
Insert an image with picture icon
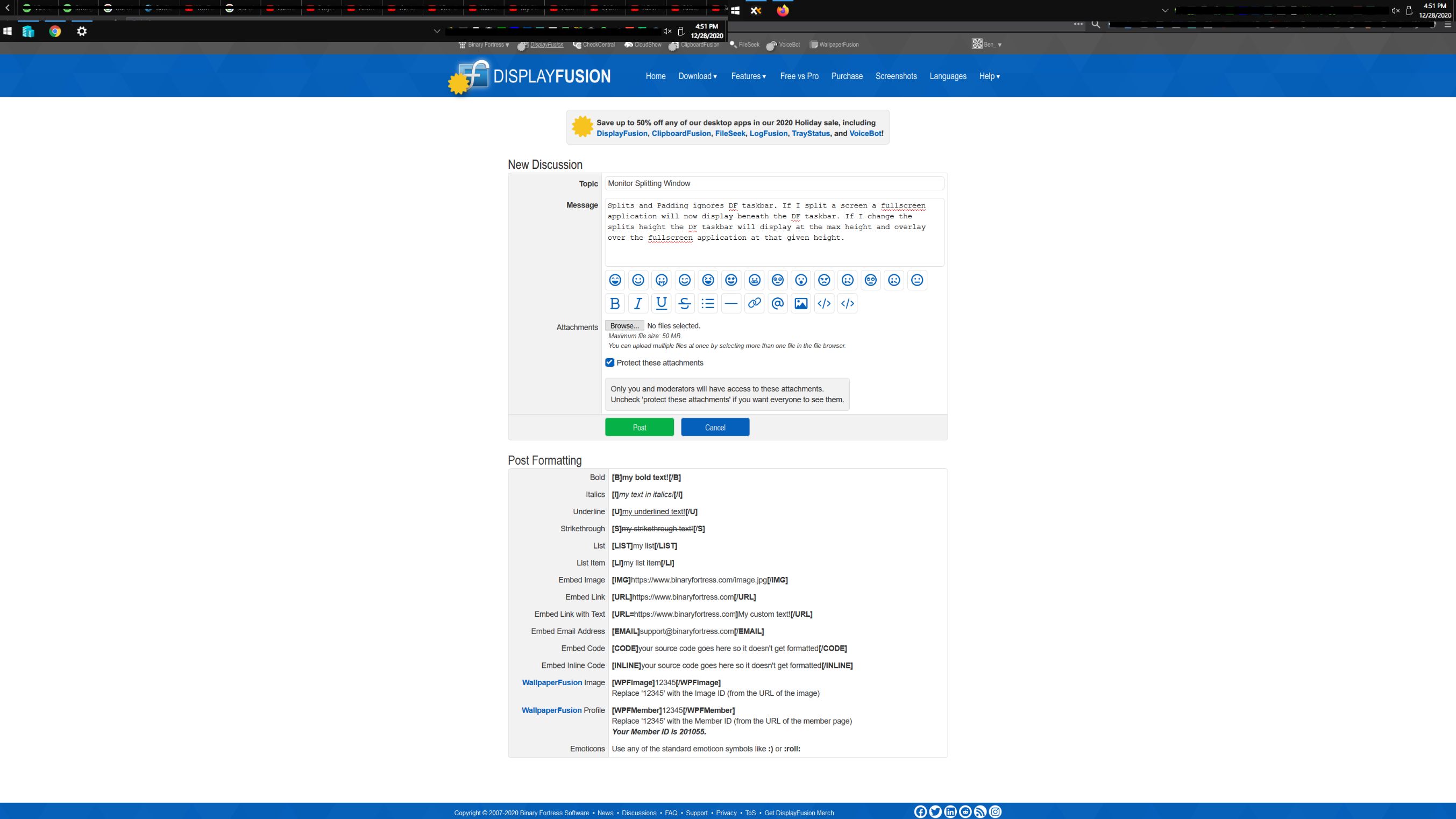click(801, 303)
